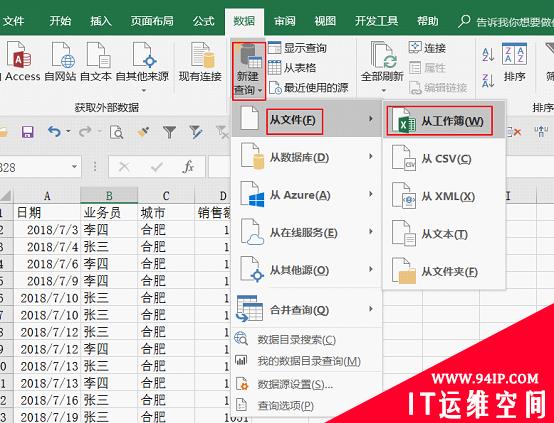Click the 自文本 text import icon
Viewport: 554px width, 423px height.
[x=96, y=61]
